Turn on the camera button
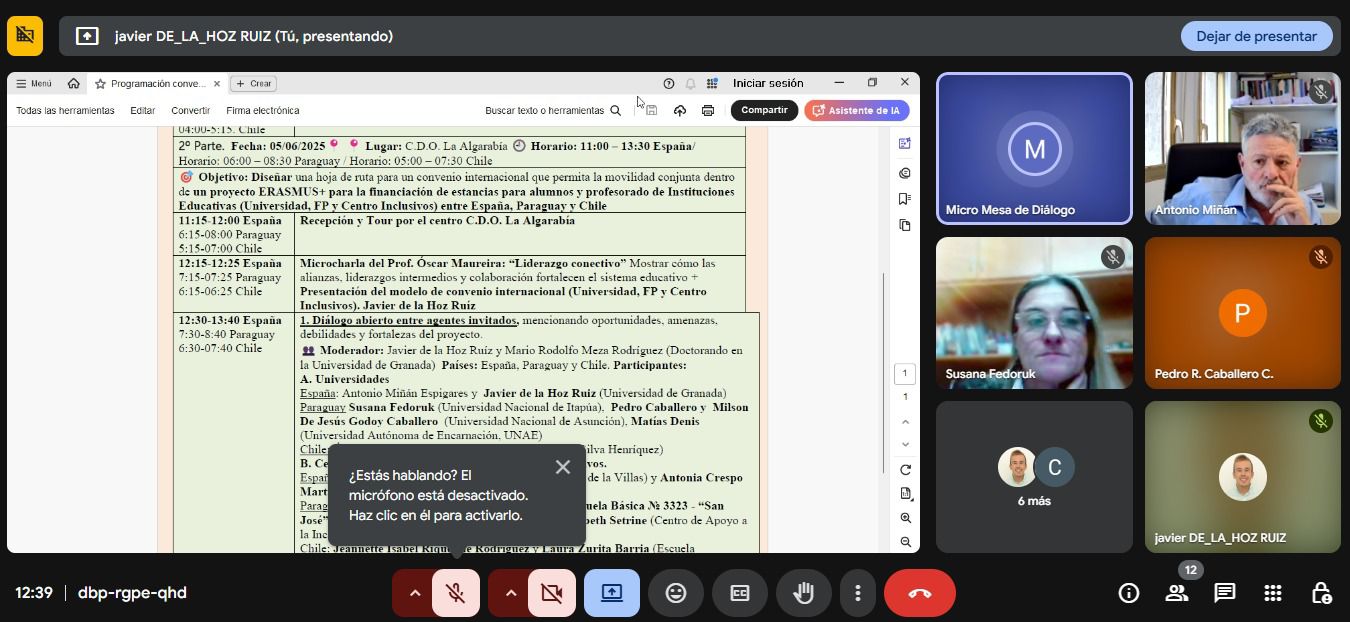 (x=551, y=593)
